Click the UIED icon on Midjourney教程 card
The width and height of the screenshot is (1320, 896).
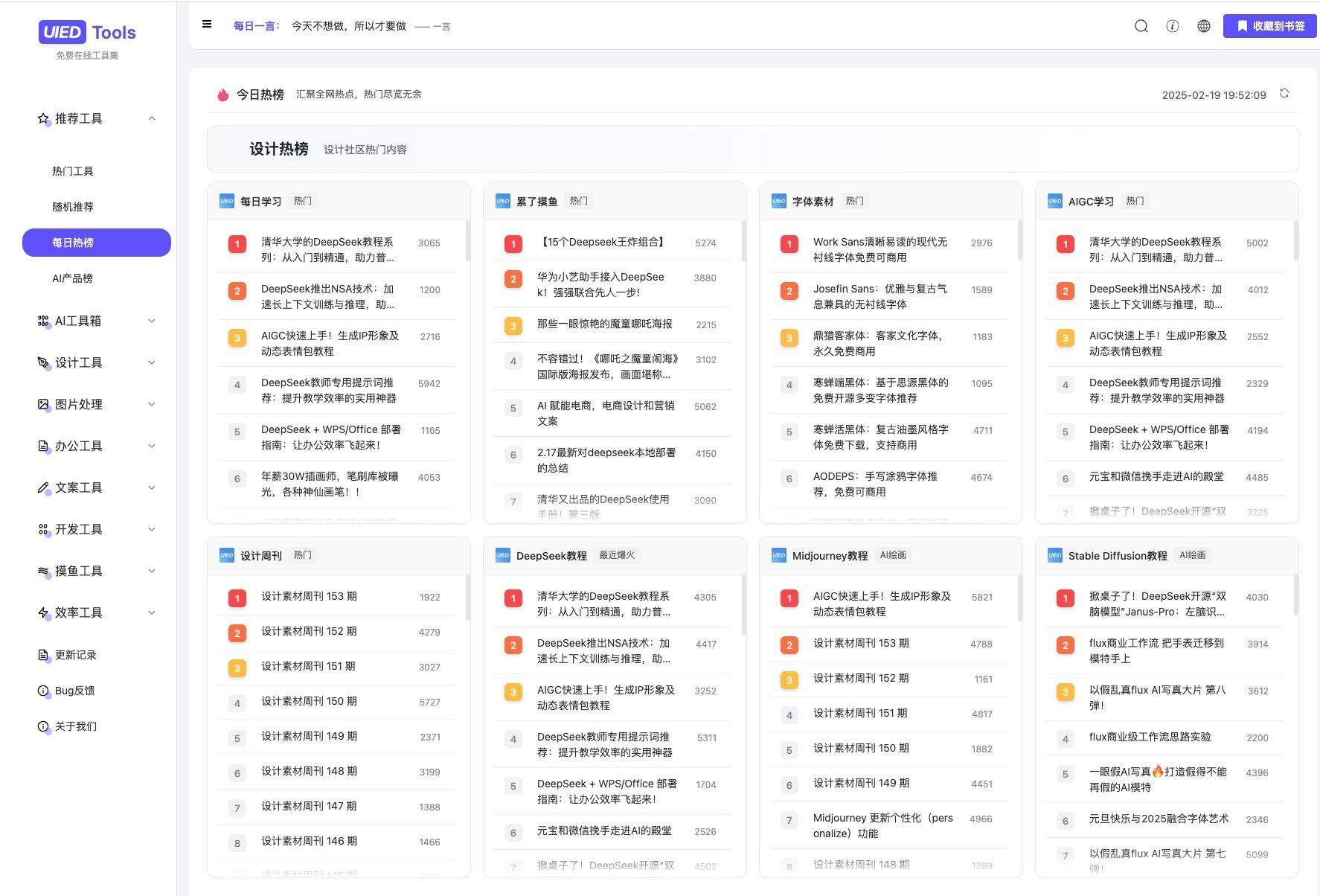click(779, 555)
